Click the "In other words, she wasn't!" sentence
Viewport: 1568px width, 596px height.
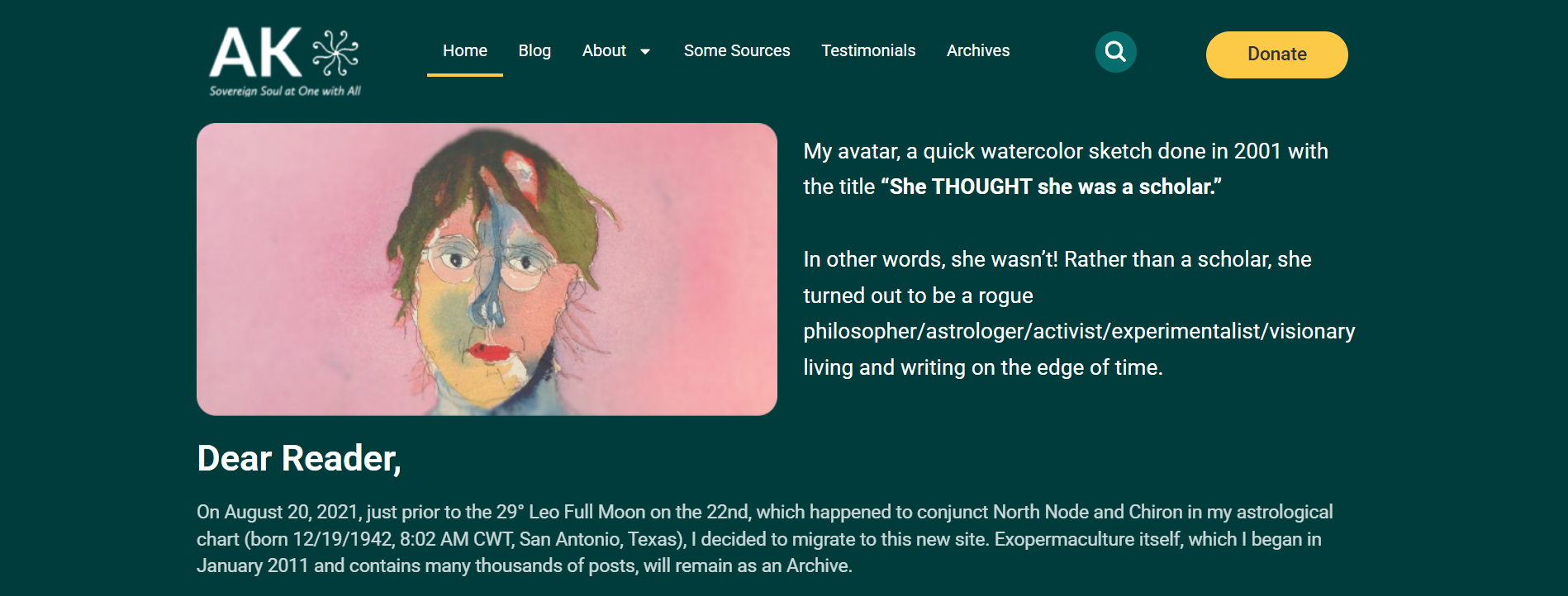coord(930,260)
